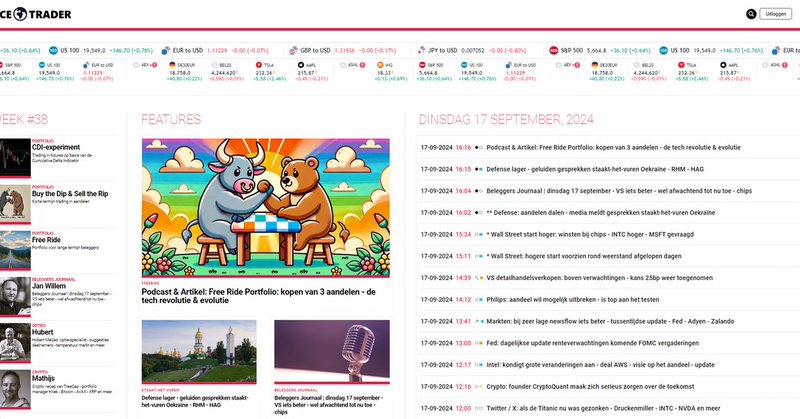Click the arrow marker icon beside 13:41

tap(477, 322)
